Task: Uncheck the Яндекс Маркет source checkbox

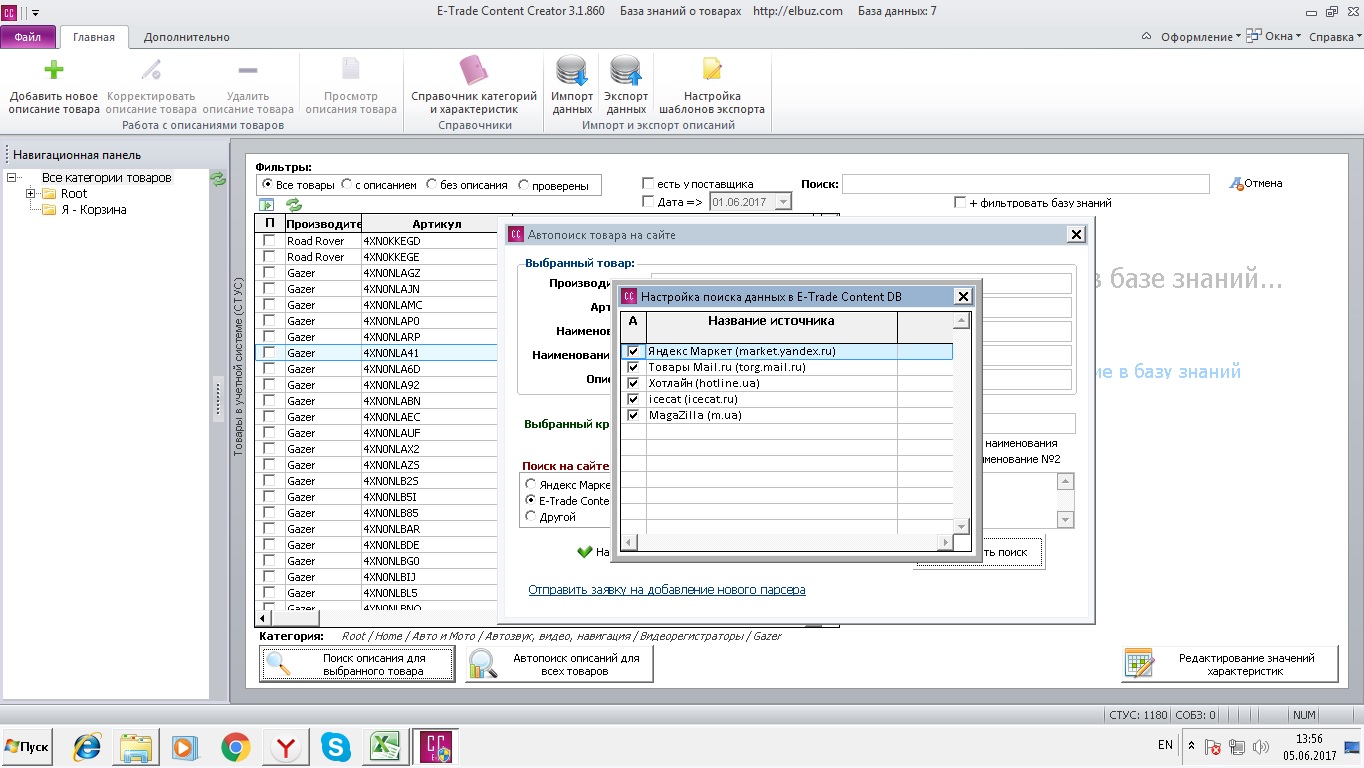Action: pyautogui.click(x=633, y=352)
